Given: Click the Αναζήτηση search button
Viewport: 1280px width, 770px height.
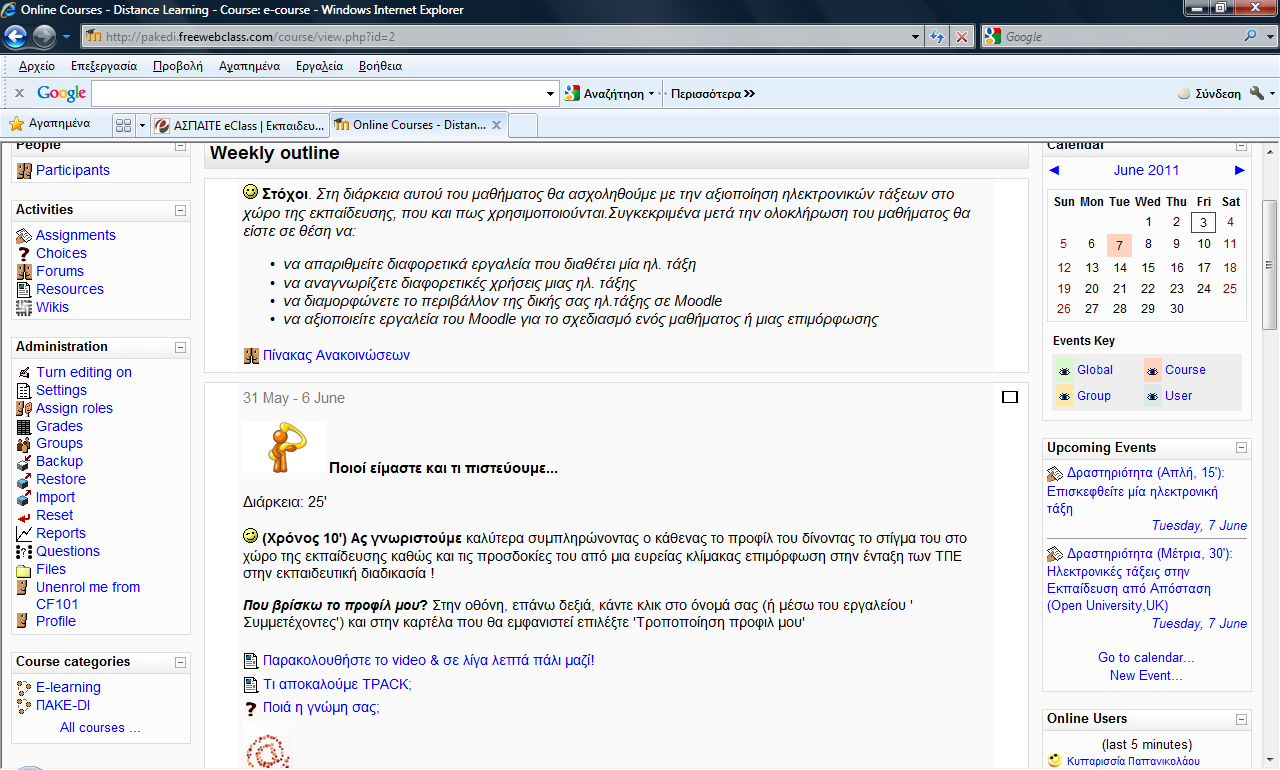Looking at the screenshot, I should click(605, 94).
